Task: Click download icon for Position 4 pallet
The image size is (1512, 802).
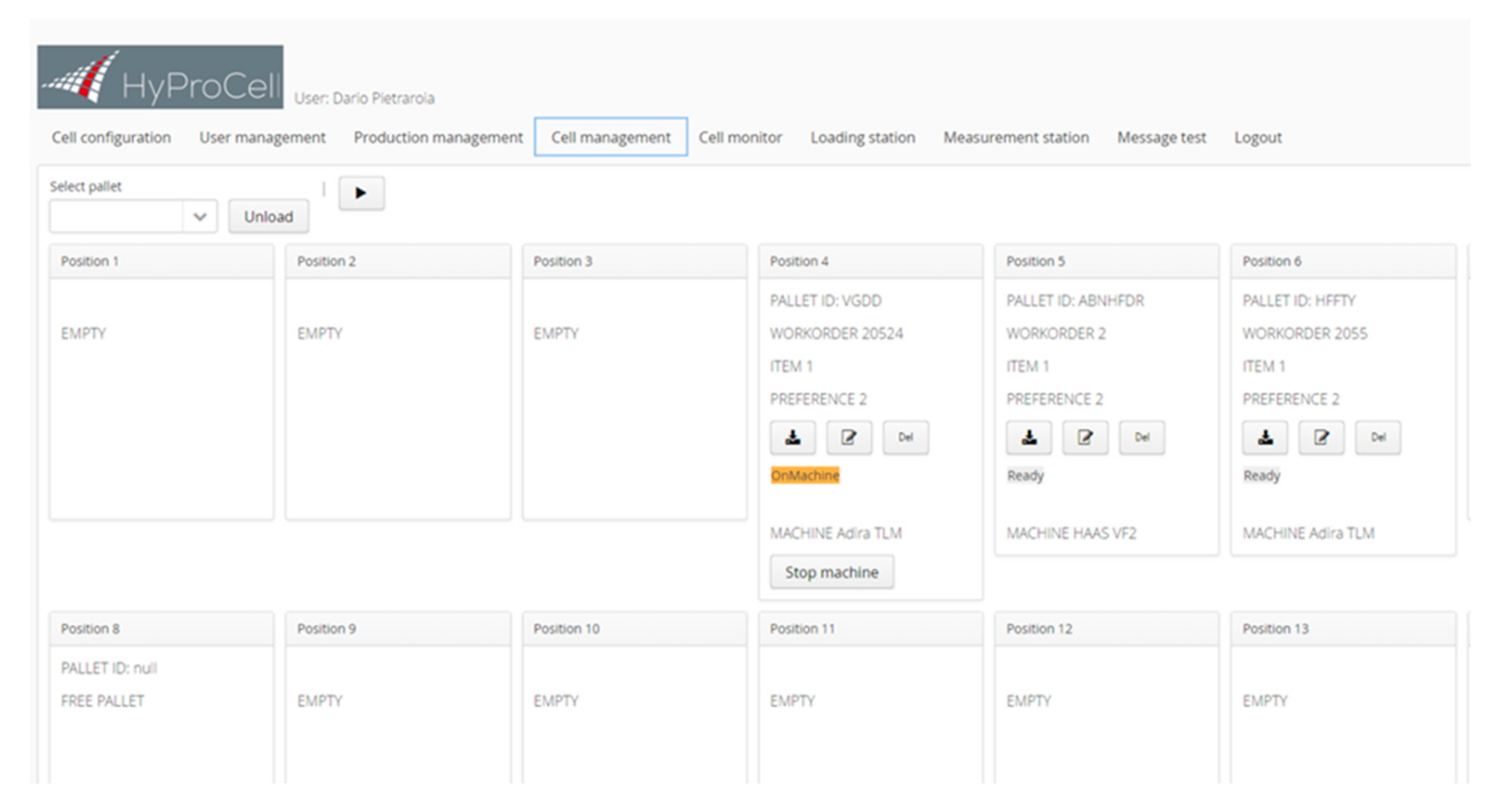Action: (x=792, y=437)
